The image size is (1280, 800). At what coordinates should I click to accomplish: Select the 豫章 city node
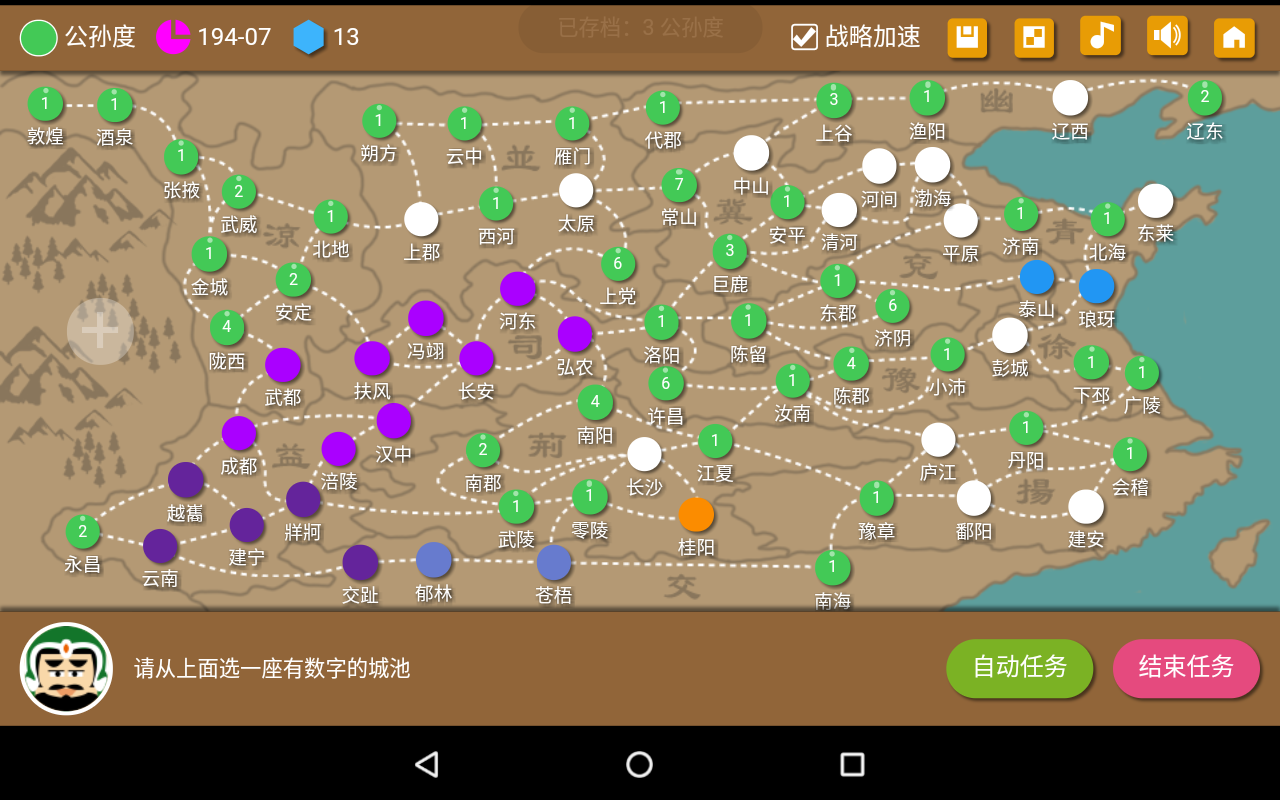(x=876, y=498)
